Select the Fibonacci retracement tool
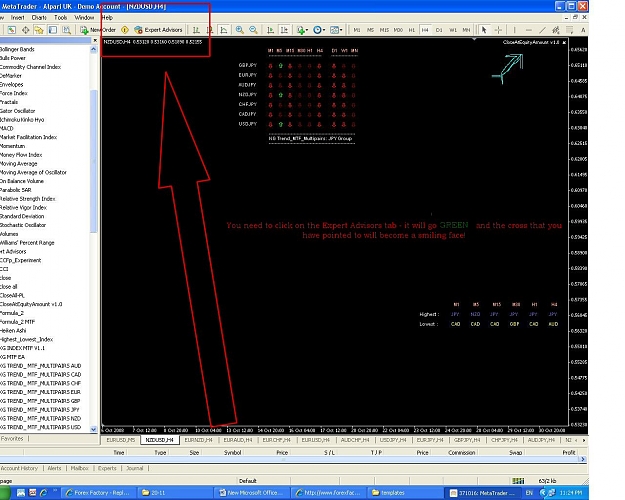This screenshot has height=500, width=625. tap(570, 30)
